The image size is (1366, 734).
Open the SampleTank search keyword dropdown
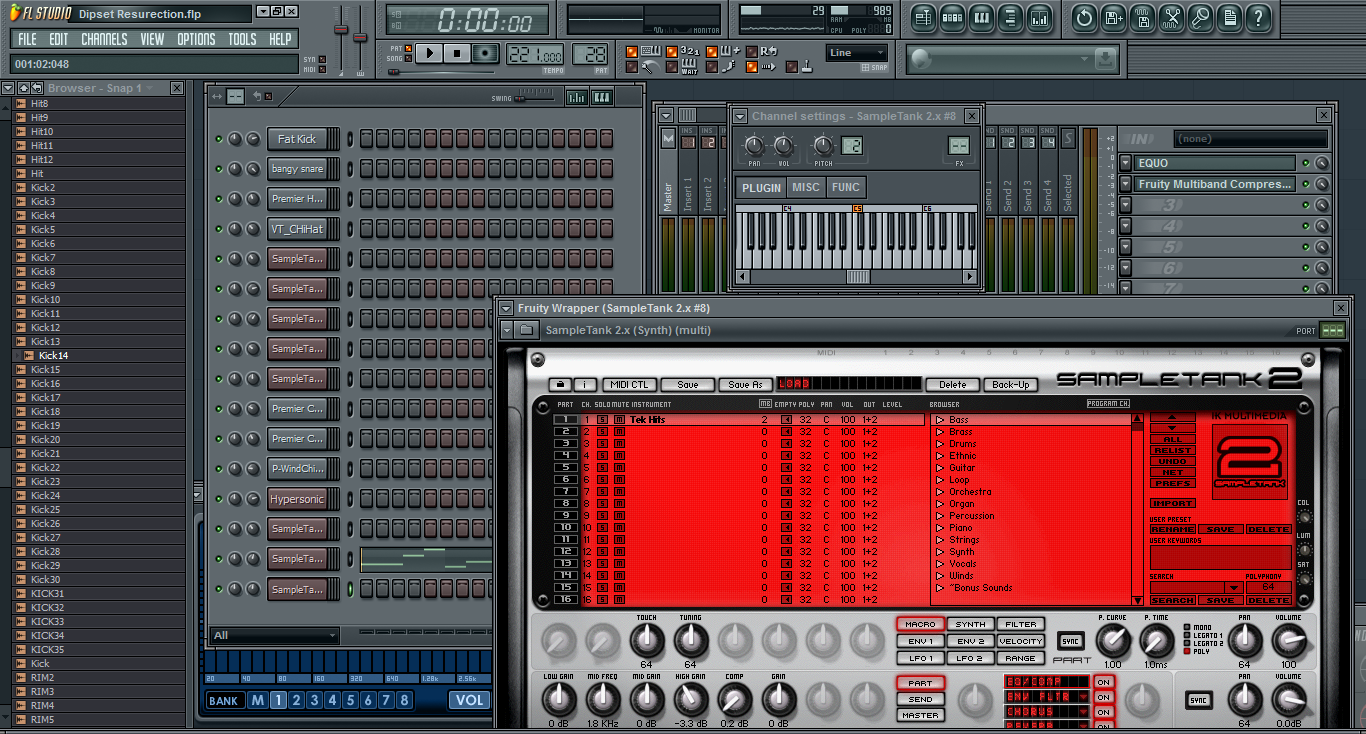[x=1233, y=588]
